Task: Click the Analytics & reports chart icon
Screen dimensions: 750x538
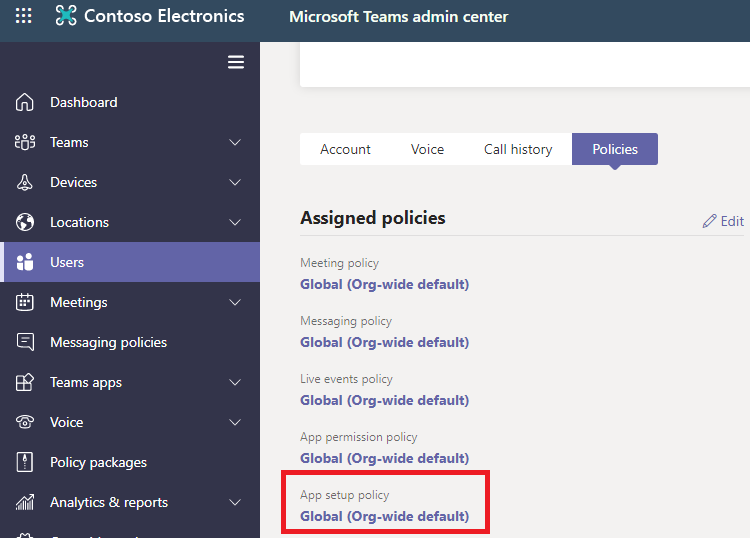Action: coord(24,502)
